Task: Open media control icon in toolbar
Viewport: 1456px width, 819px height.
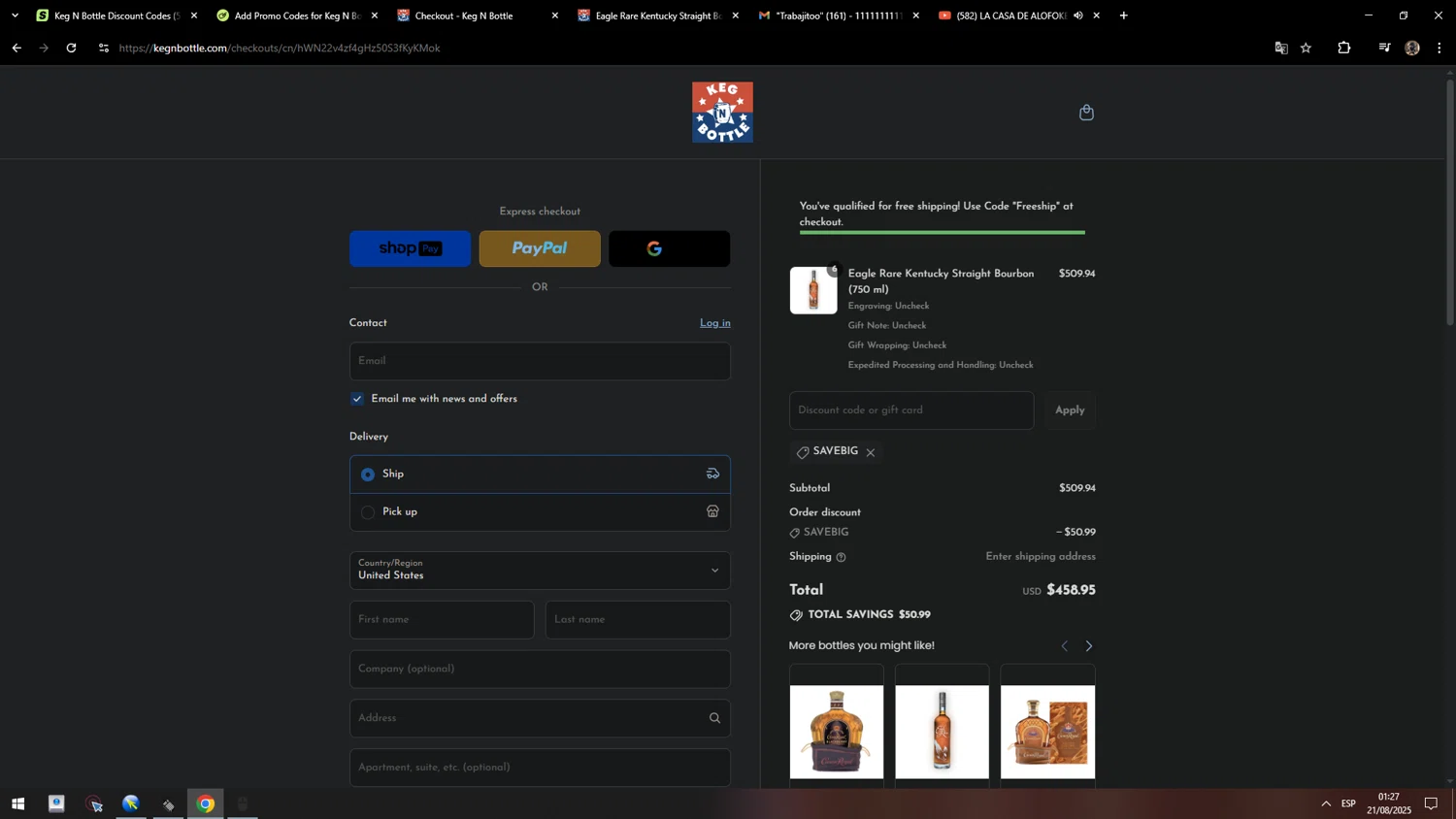Action: pos(1384,48)
